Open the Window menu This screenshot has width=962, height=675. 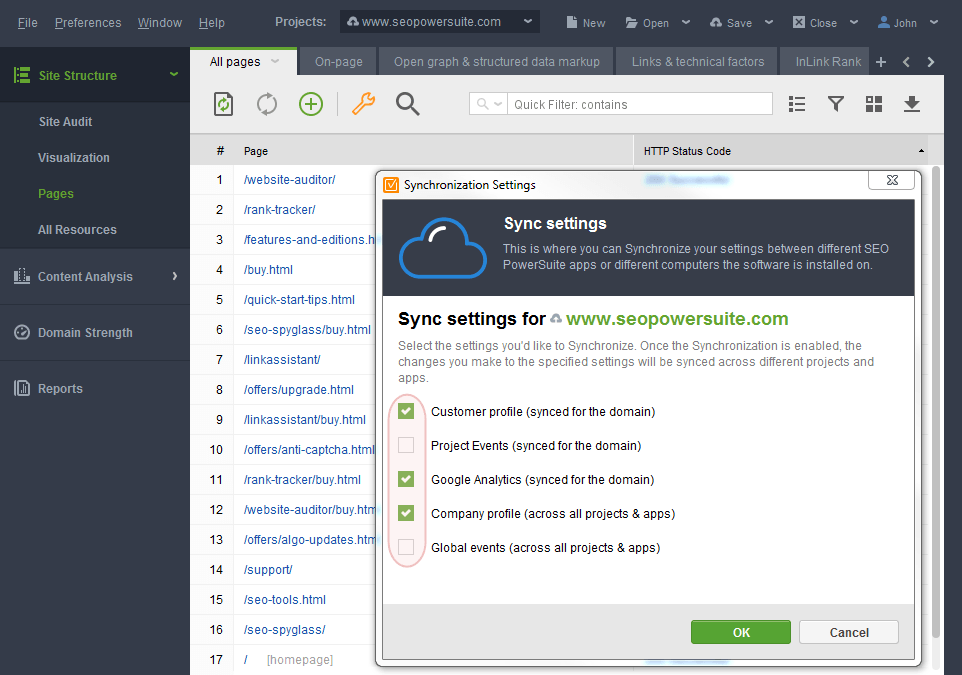pos(160,23)
